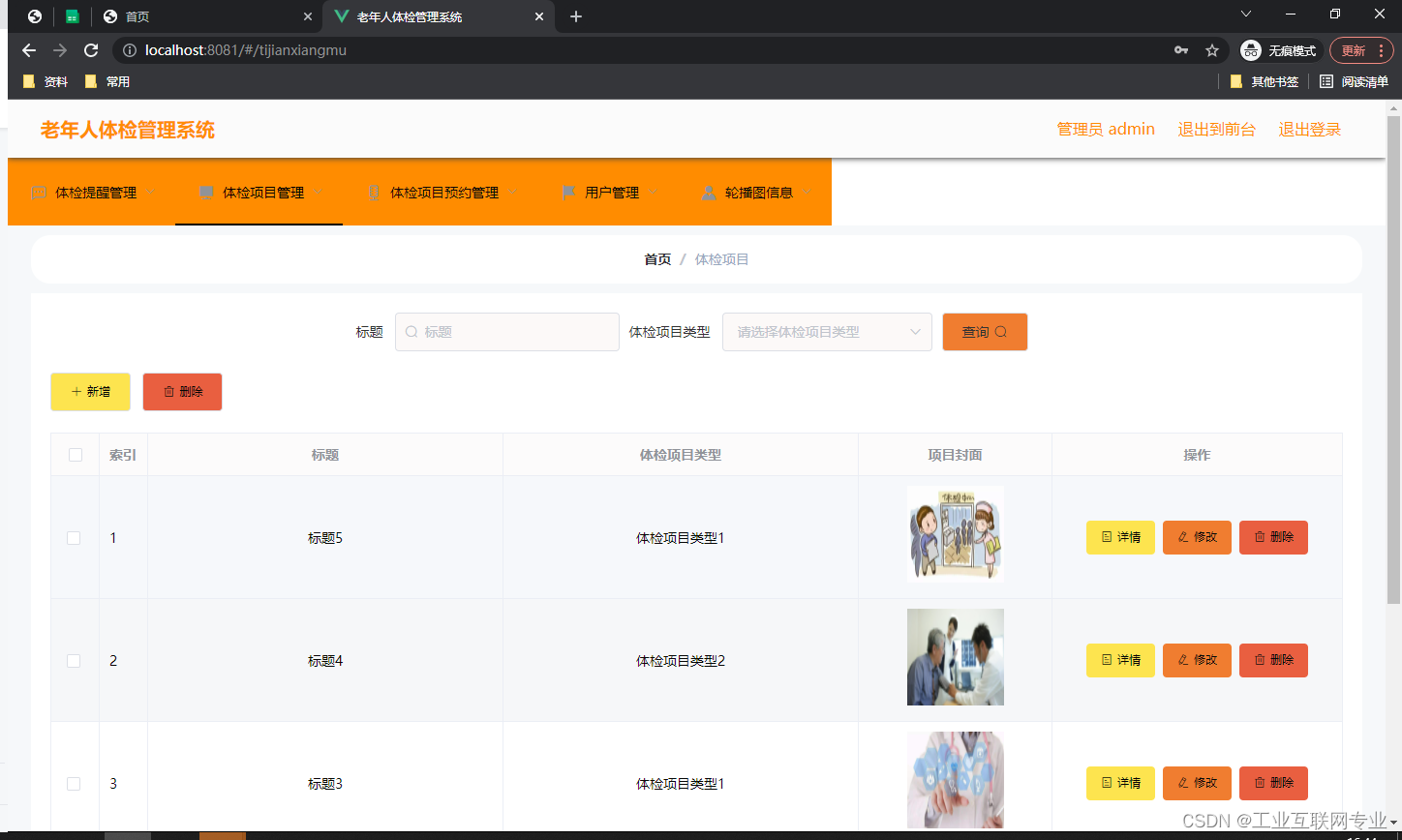Click the 体检项目类型2 cell
1402x840 pixels.
(x=681, y=661)
